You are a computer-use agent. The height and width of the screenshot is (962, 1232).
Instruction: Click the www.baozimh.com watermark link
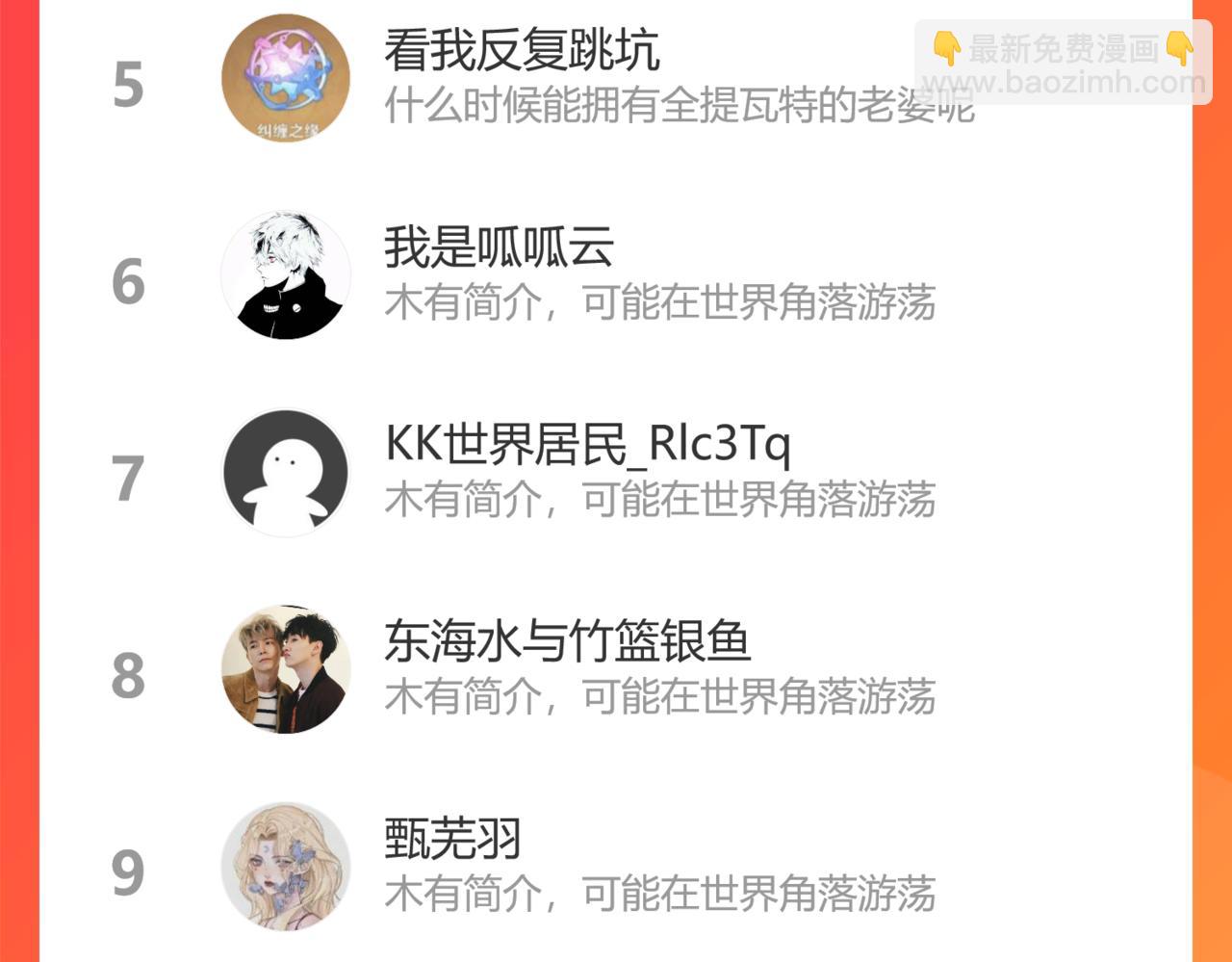pos(1064,83)
